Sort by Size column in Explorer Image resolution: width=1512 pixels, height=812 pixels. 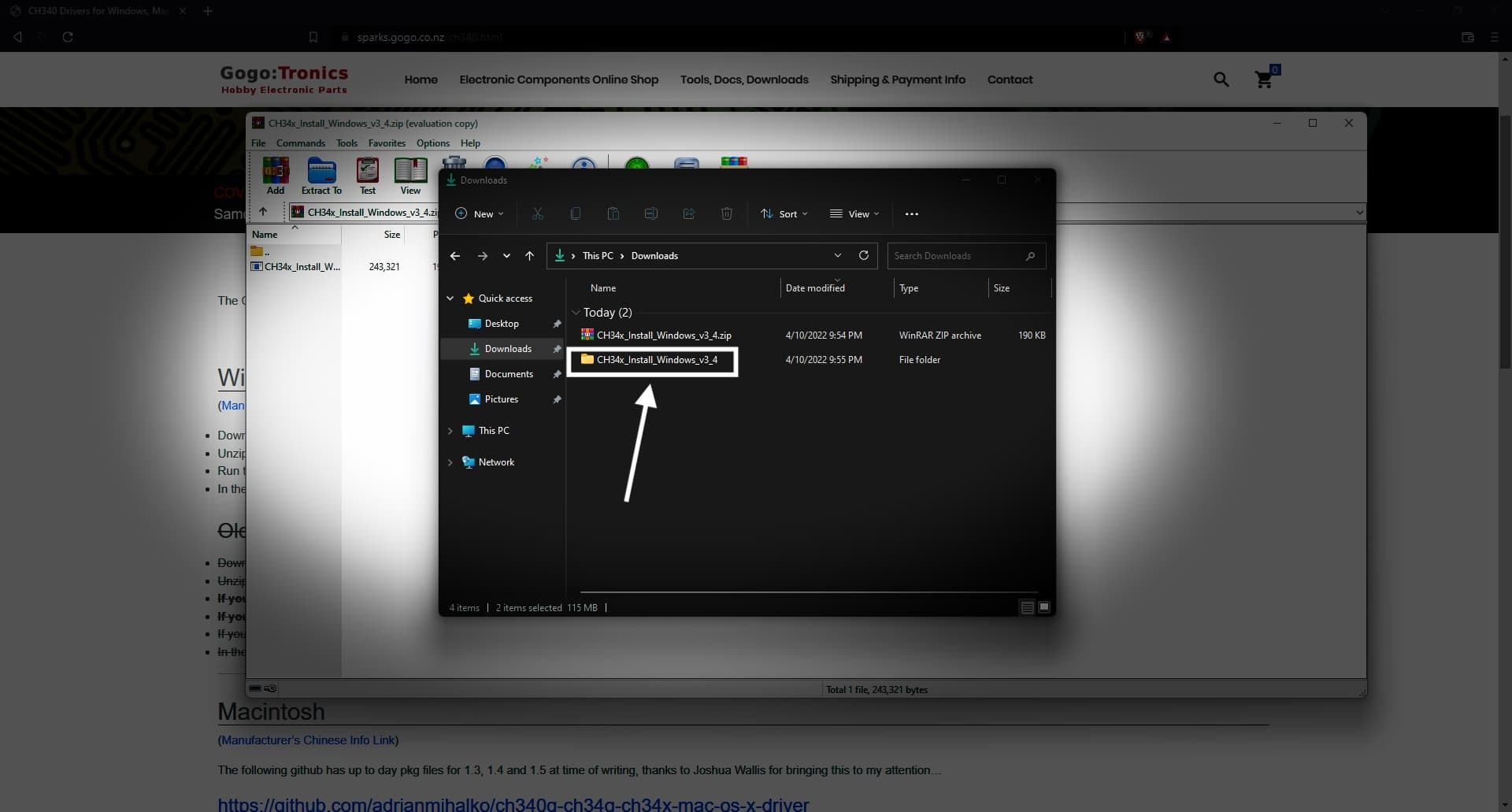click(x=1002, y=288)
